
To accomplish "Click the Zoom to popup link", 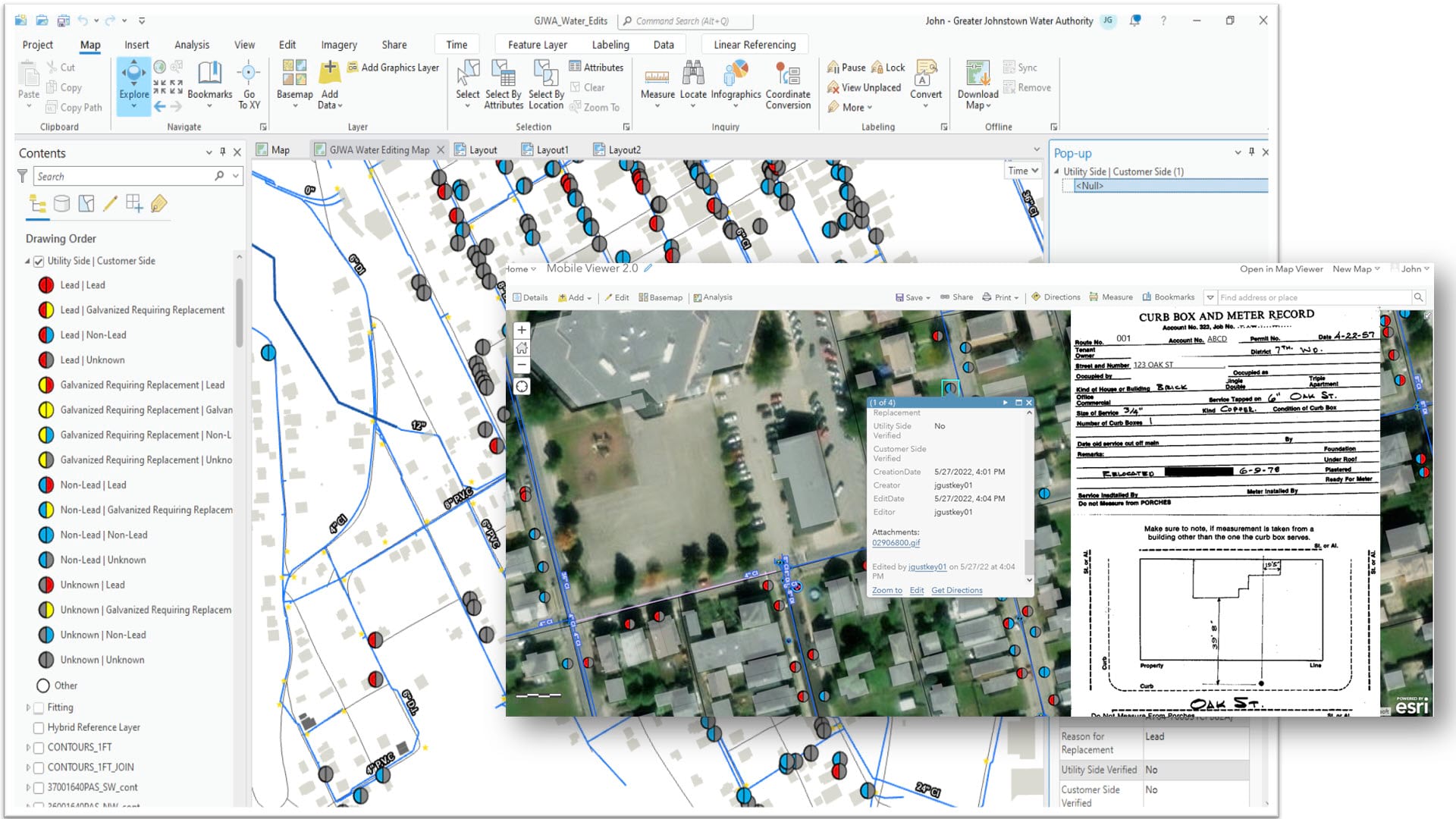I will pyautogui.click(x=886, y=591).
